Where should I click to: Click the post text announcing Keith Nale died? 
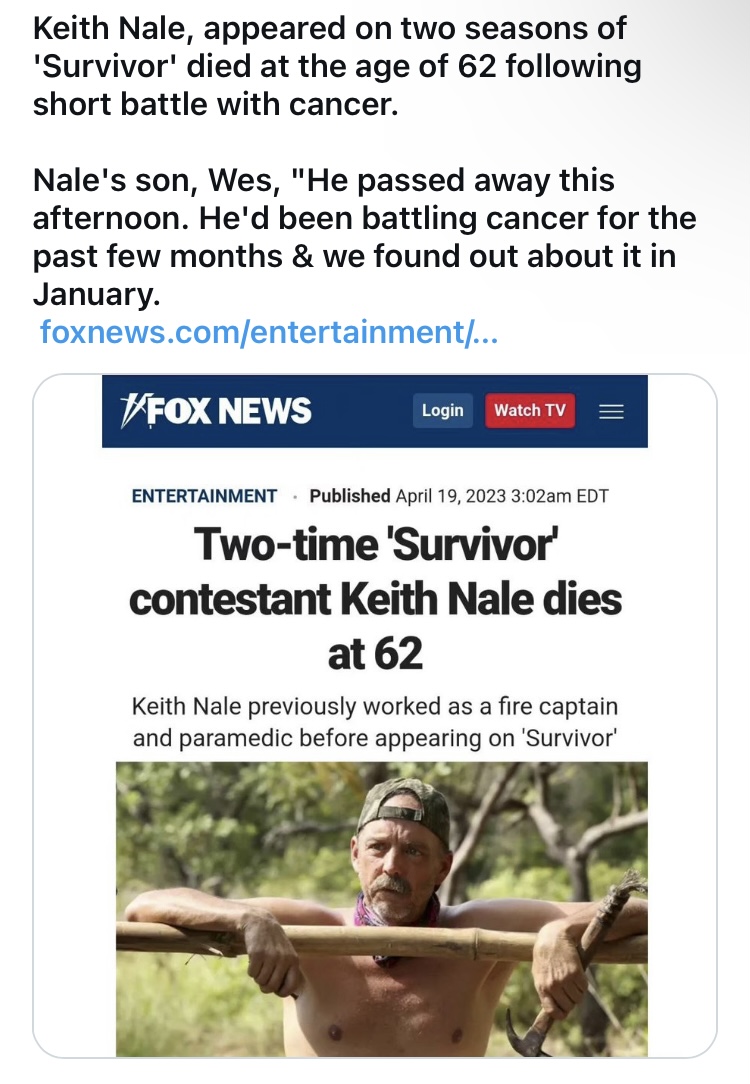pyautogui.click(x=337, y=66)
